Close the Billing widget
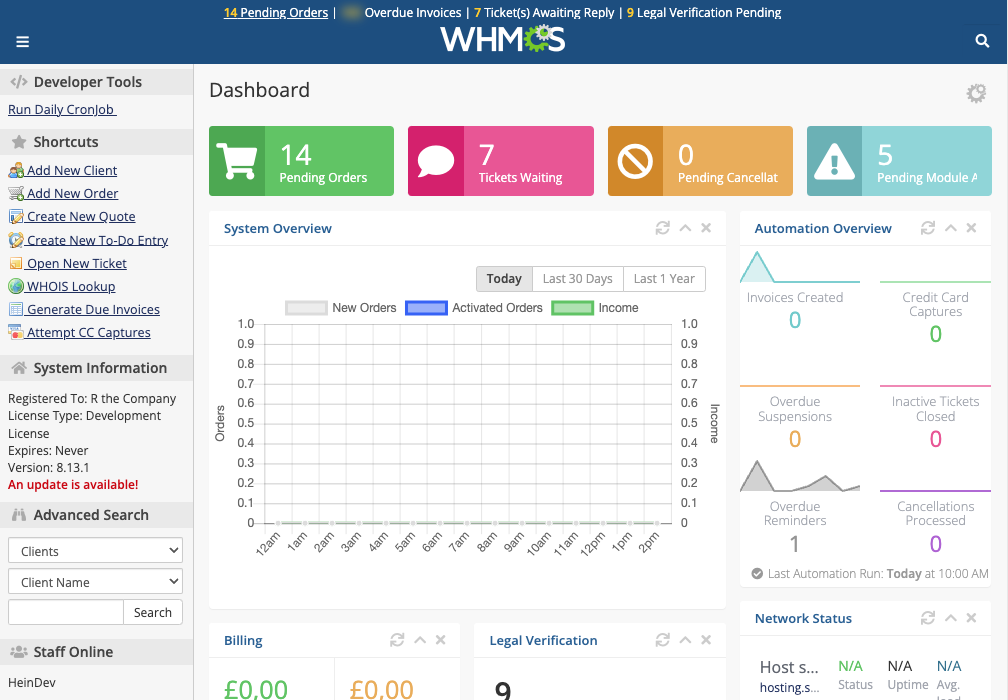The image size is (1008, 700). pyautogui.click(x=440, y=640)
